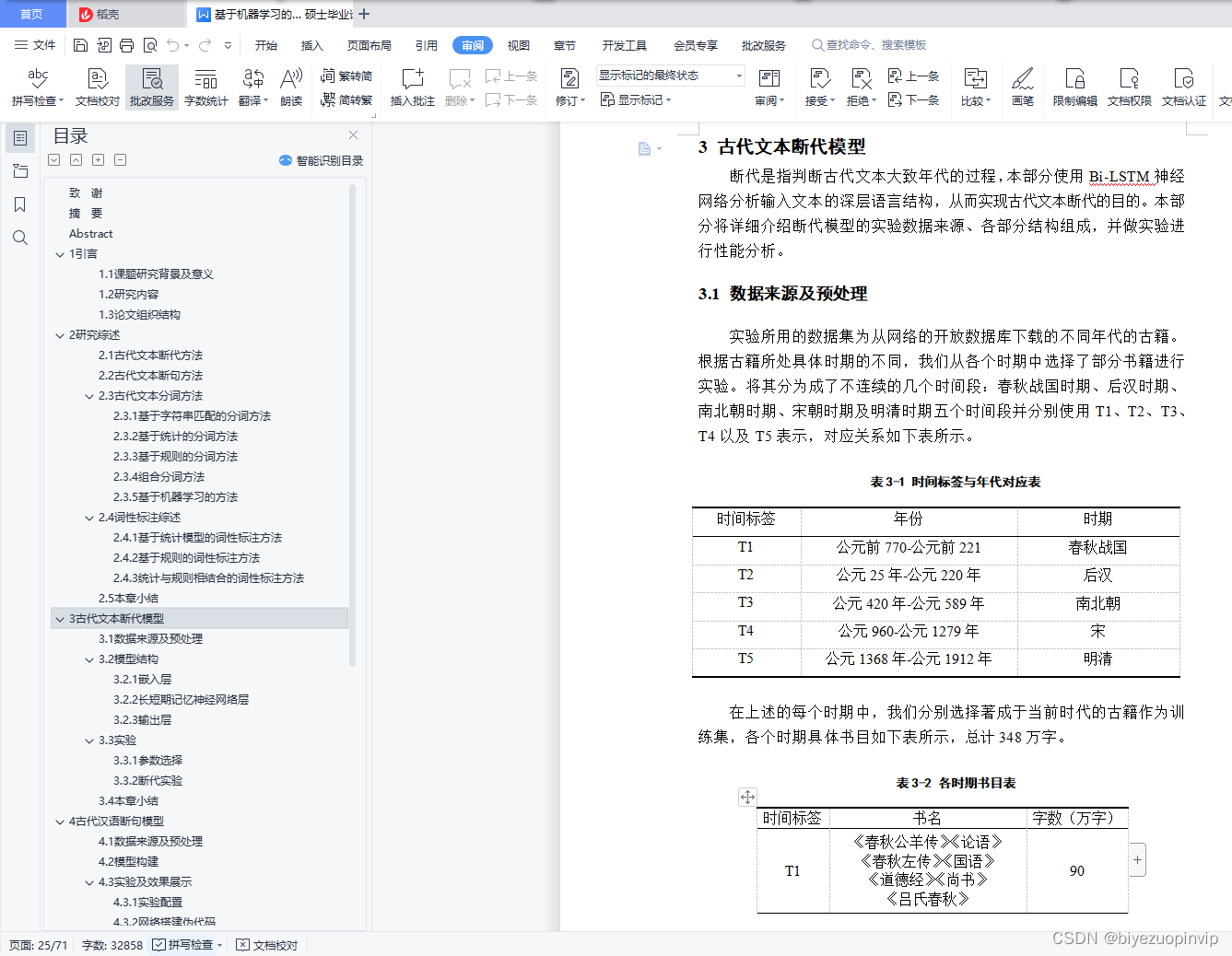This screenshot has width=1232, height=956.
Task: Expand the quick access toolbar options
Action: click(x=228, y=45)
